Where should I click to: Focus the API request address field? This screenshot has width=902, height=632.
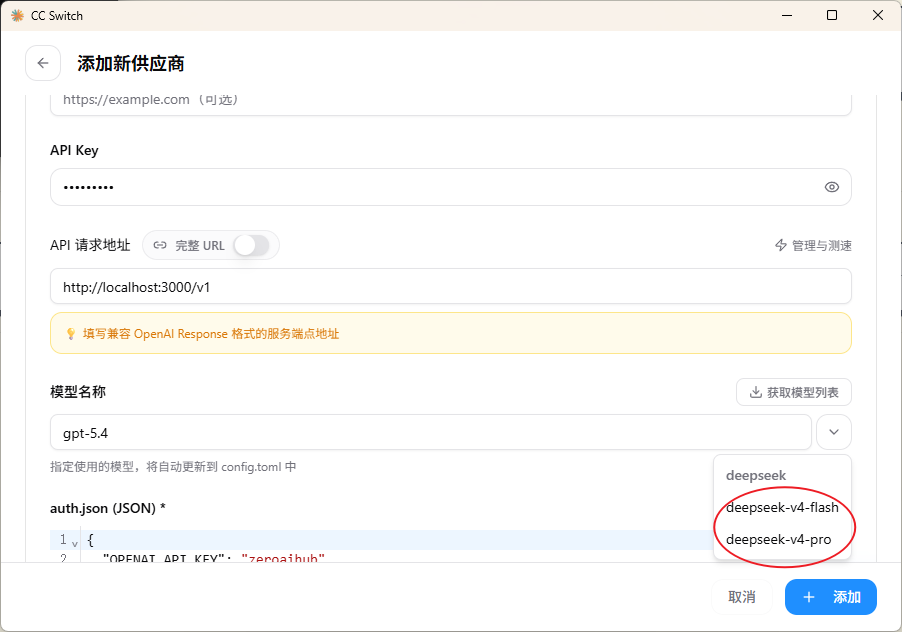click(x=450, y=286)
